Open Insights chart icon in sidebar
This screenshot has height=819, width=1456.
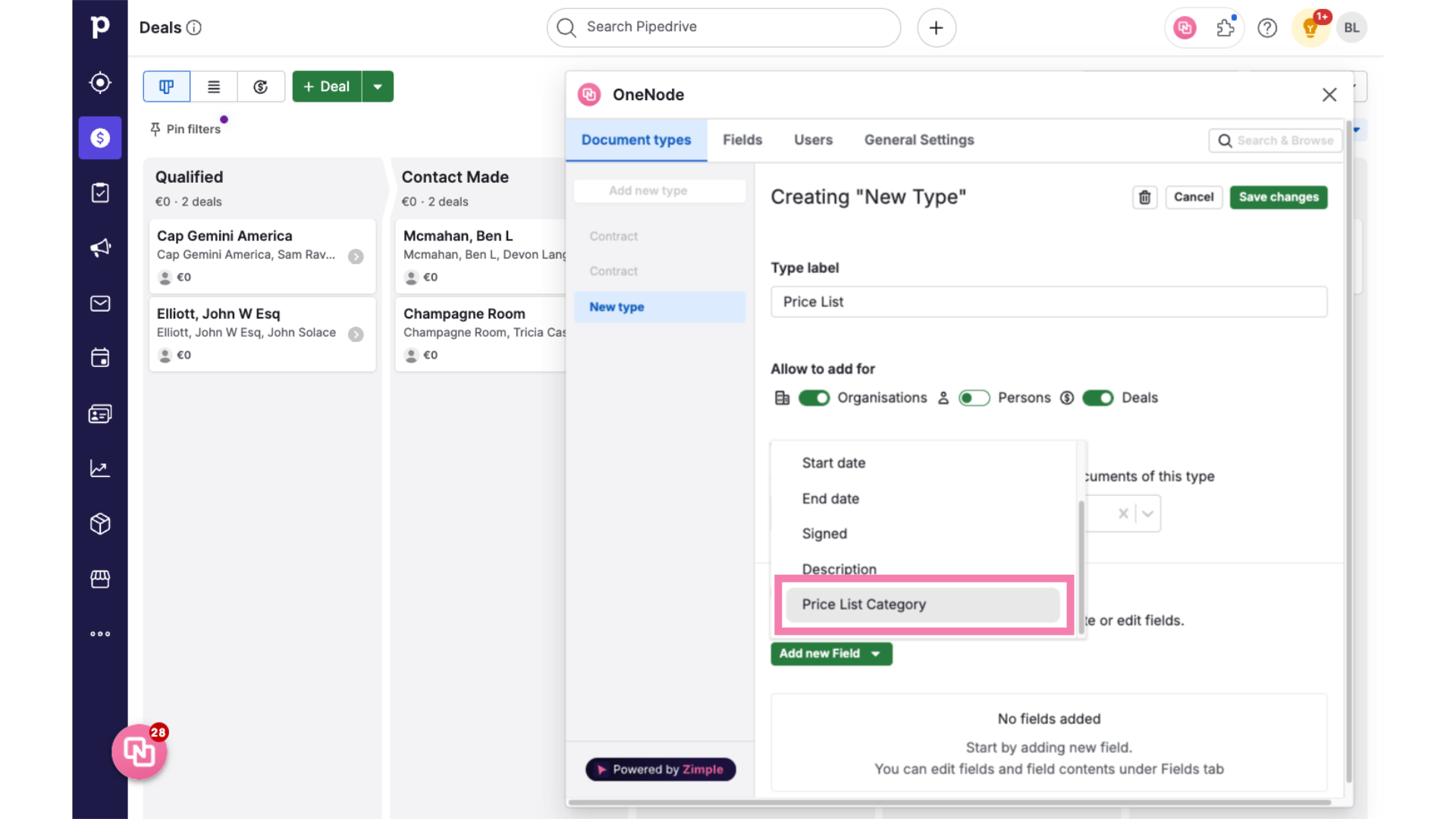[x=100, y=469]
